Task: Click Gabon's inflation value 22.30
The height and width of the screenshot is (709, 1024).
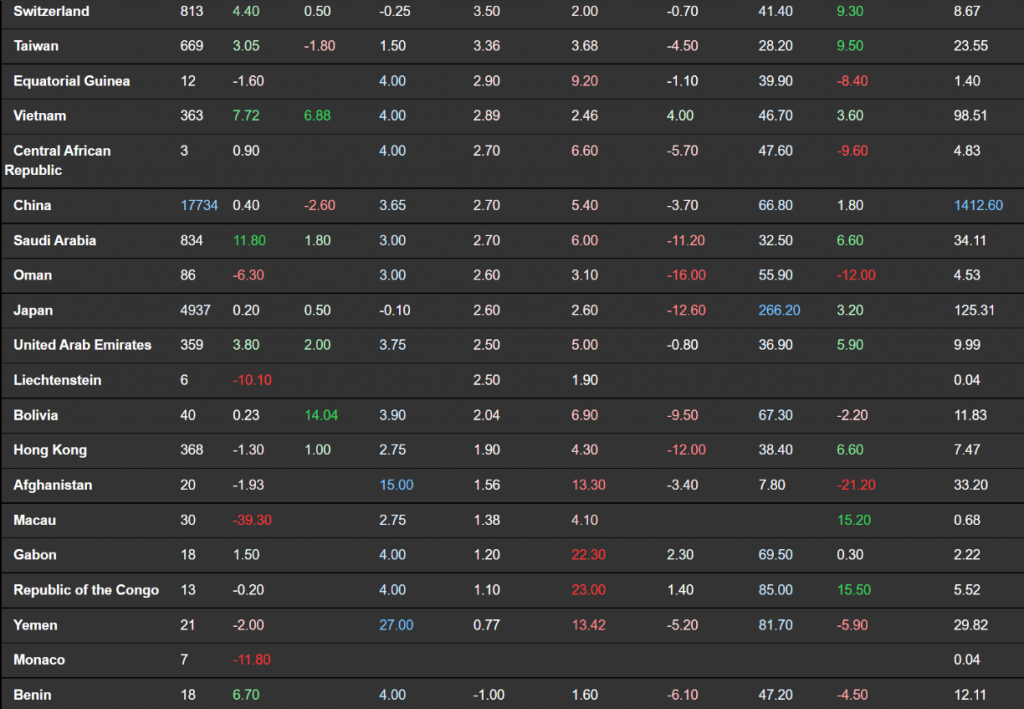Action: pos(587,555)
